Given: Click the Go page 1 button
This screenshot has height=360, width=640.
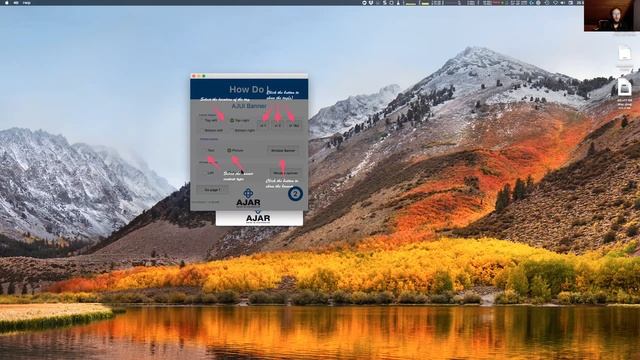Looking at the screenshot, I should click(212, 189).
